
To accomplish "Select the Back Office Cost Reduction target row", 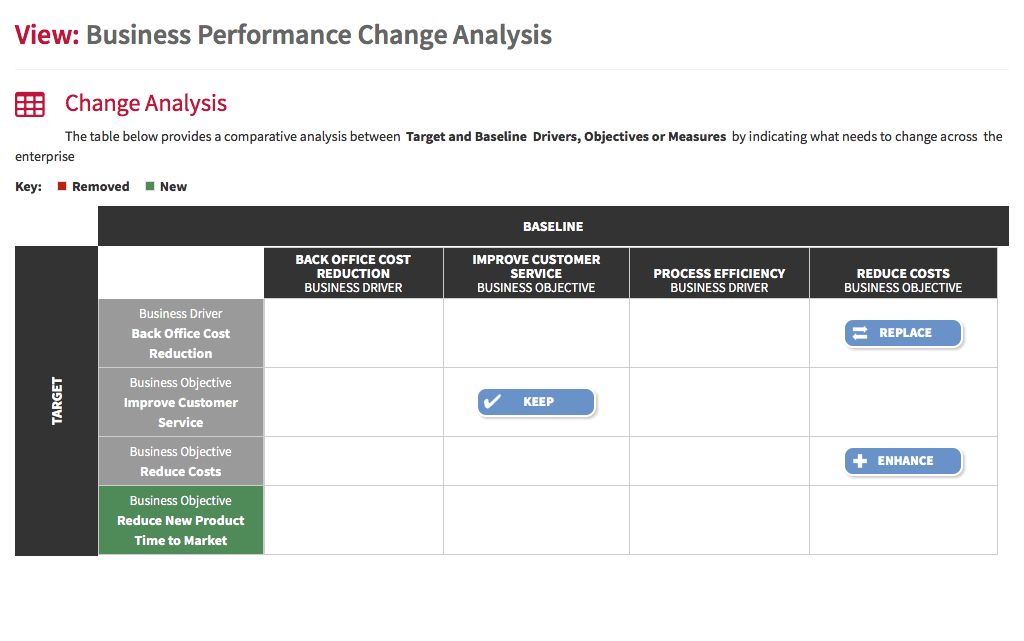I will tap(181, 334).
